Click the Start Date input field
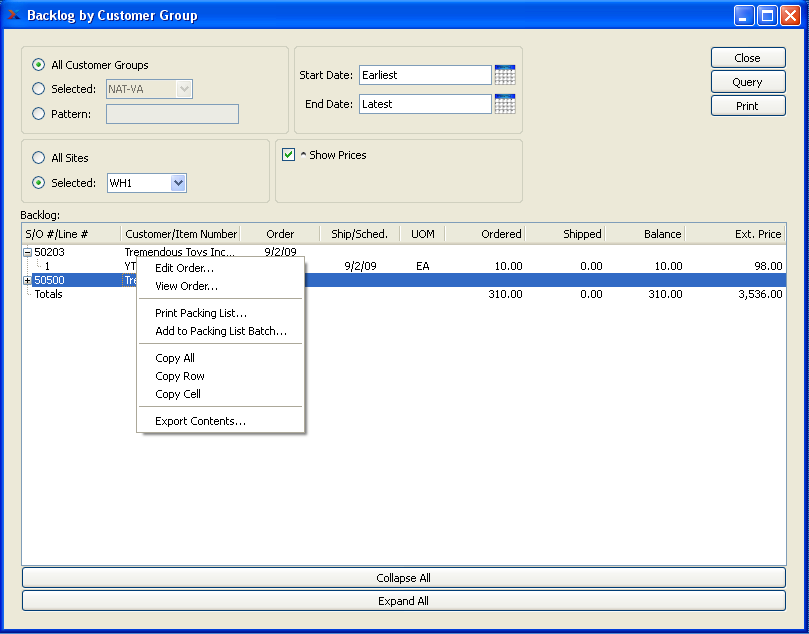Viewport: 809px width, 634px height. tap(424, 75)
